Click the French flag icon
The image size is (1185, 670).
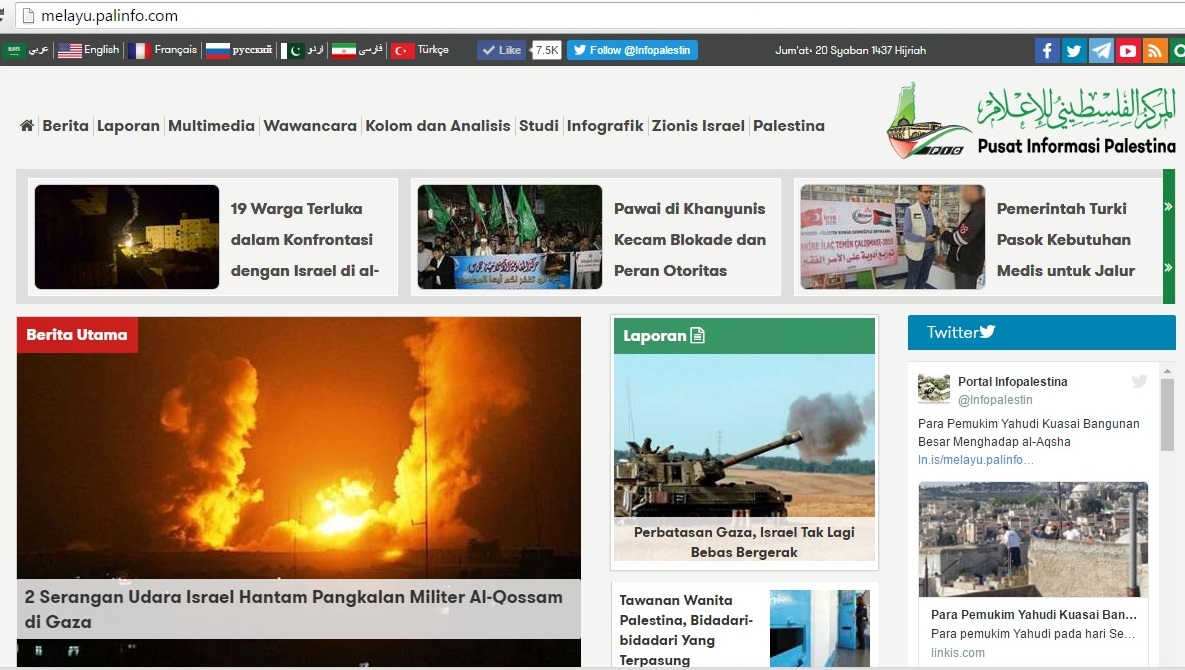139,50
